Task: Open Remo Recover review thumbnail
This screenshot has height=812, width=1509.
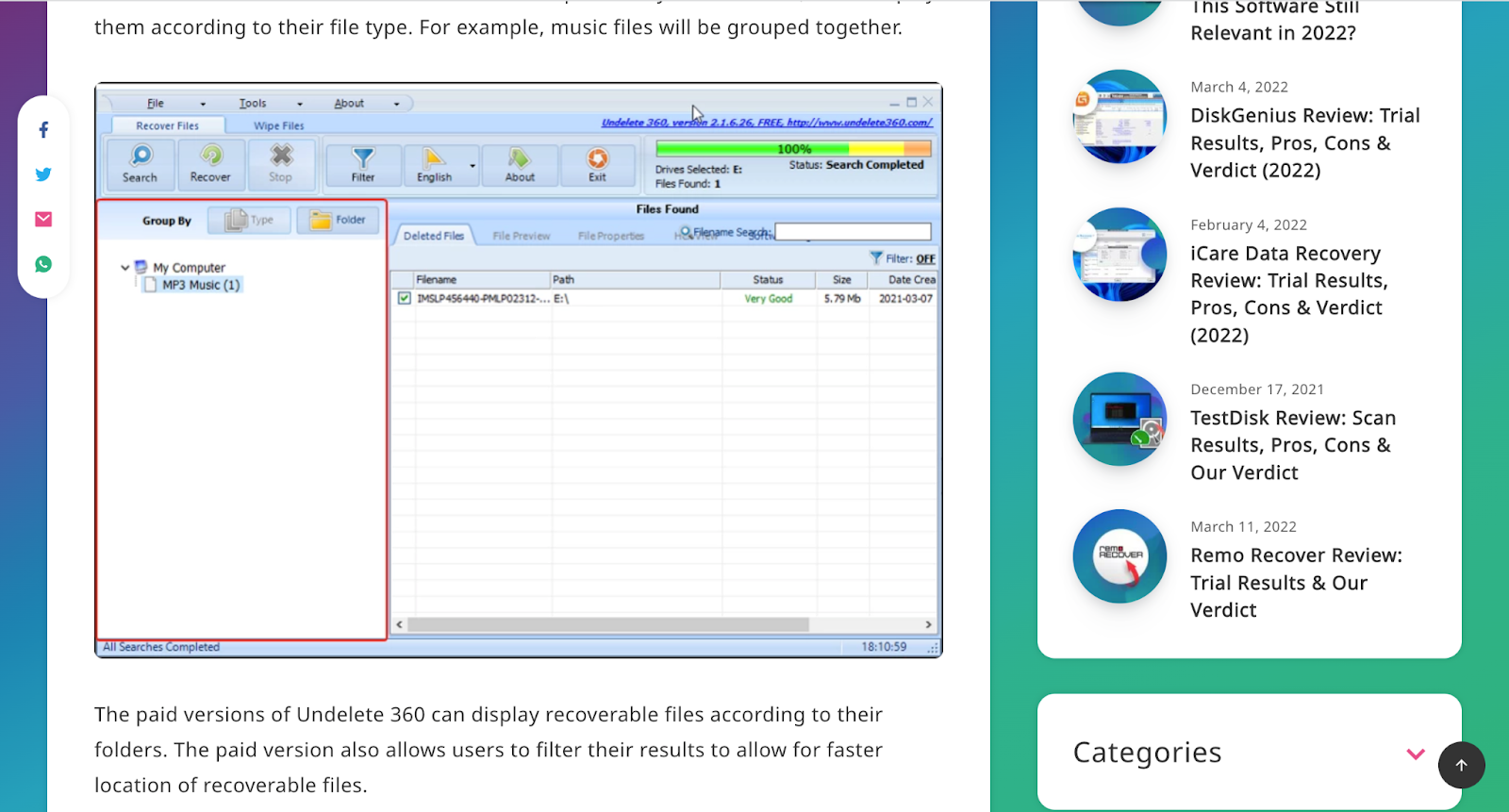Action: point(1119,556)
